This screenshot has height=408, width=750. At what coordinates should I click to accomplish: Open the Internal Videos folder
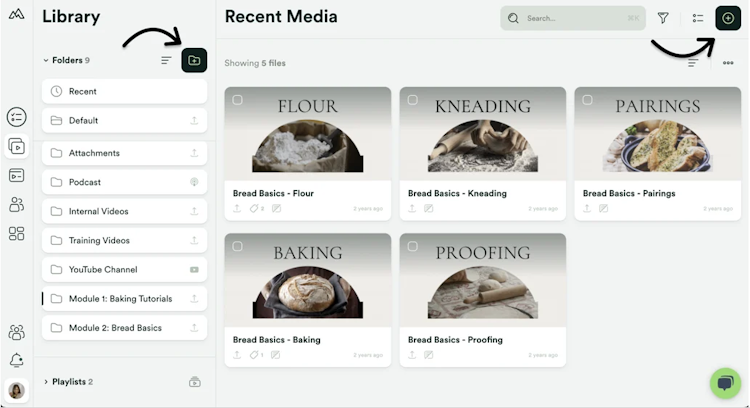(x=124, y=211)
